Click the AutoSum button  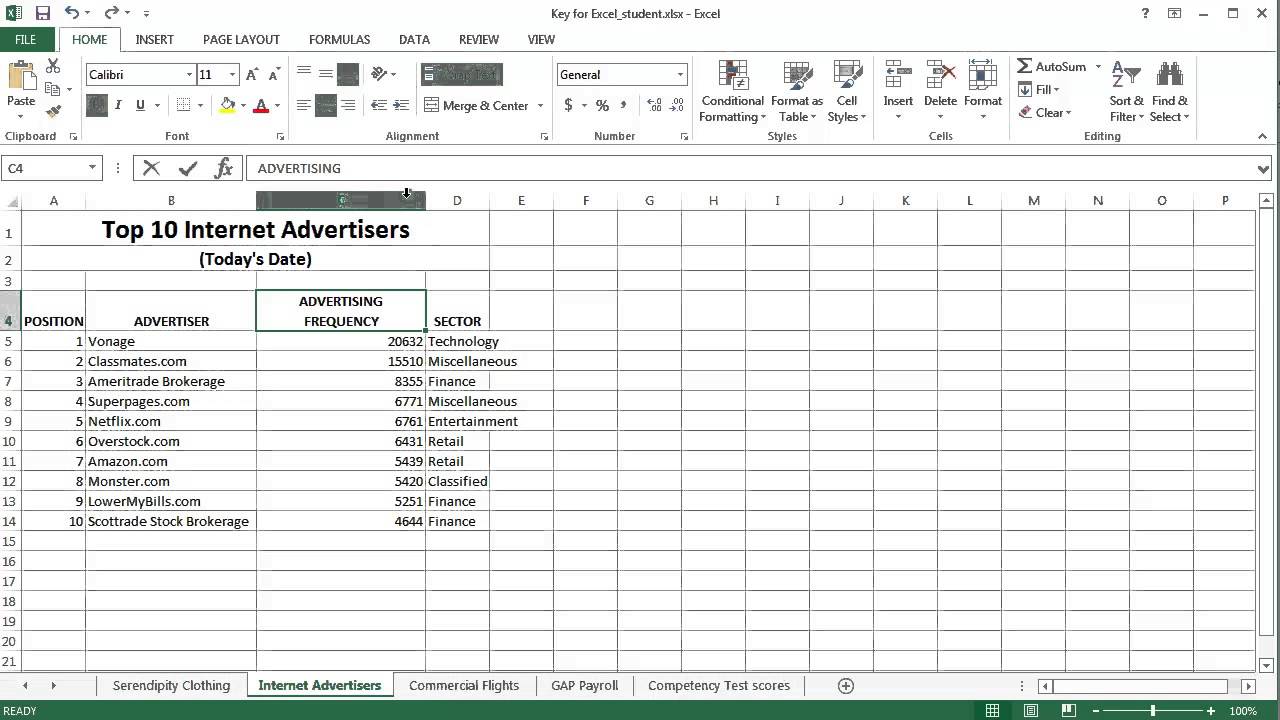[1052, 66]
